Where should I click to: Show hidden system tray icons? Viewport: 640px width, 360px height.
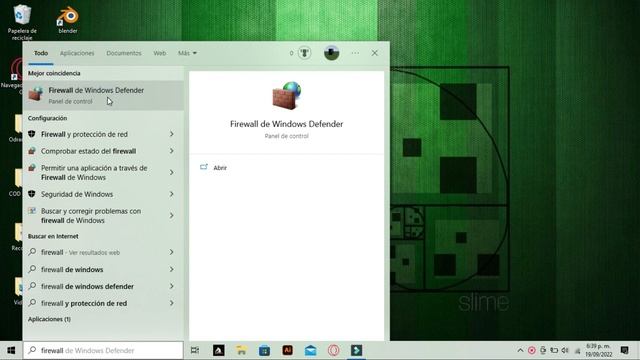point(520,350)
